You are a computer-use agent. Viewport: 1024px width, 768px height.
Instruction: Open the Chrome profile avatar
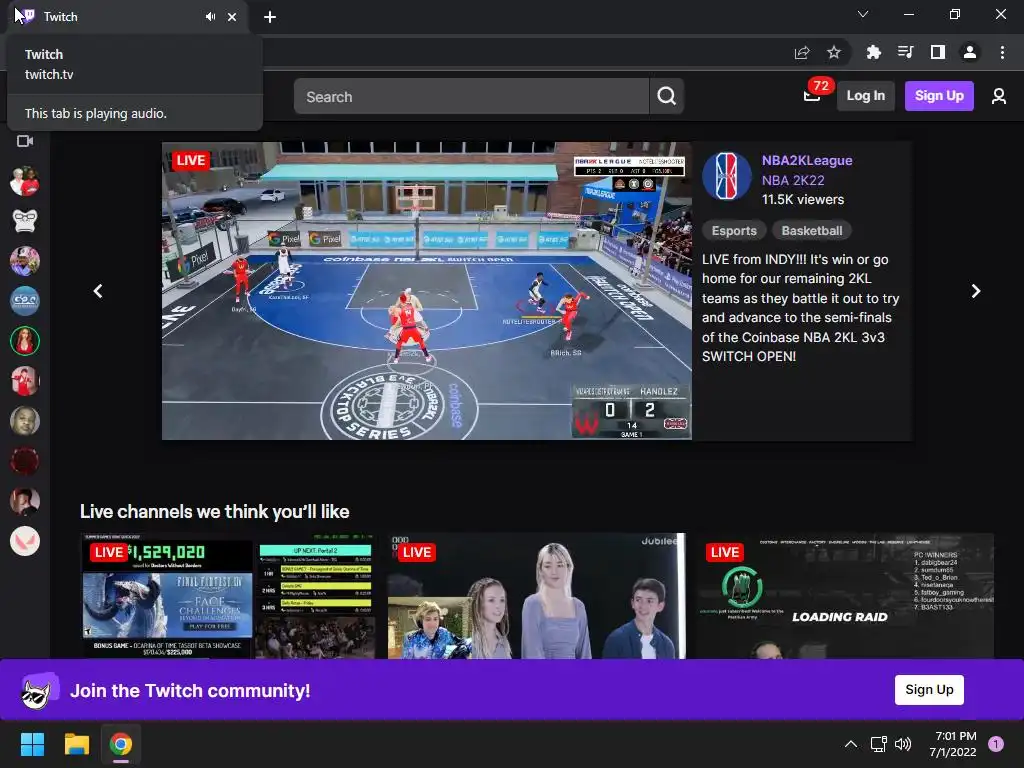[969, 52]
